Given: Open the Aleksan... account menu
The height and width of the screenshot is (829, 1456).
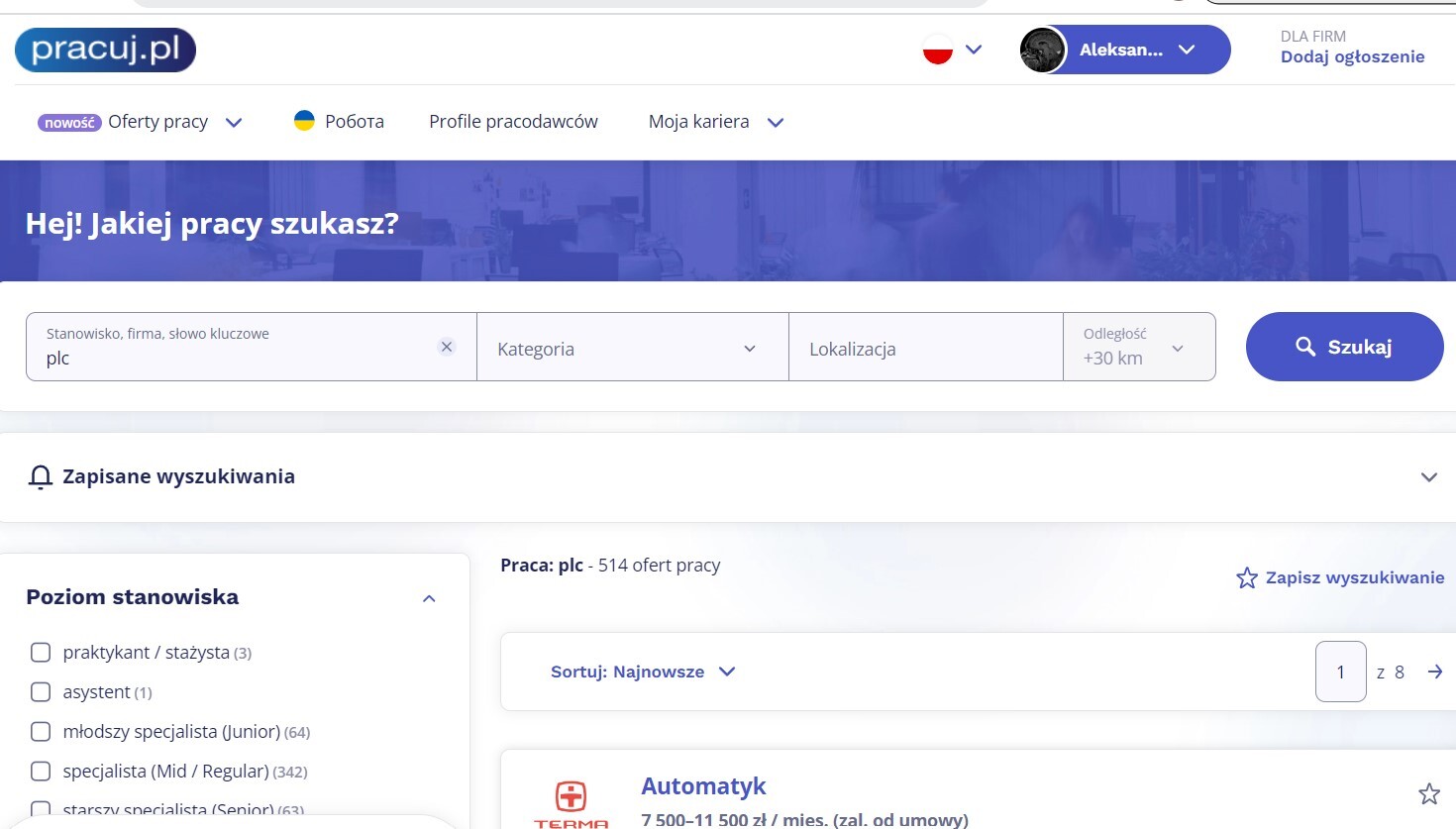Looking at the screenshot, I should 1125,50.
